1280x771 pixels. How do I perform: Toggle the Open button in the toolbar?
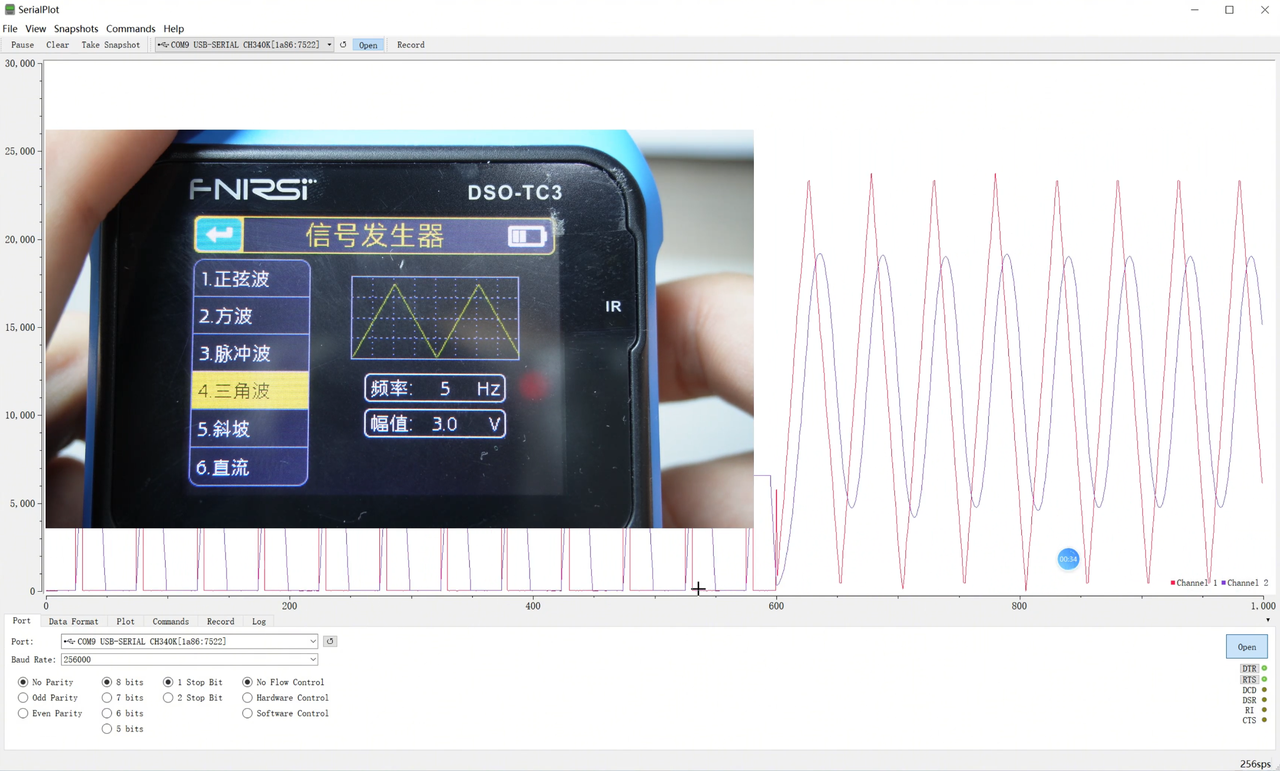tap(368, 45)
